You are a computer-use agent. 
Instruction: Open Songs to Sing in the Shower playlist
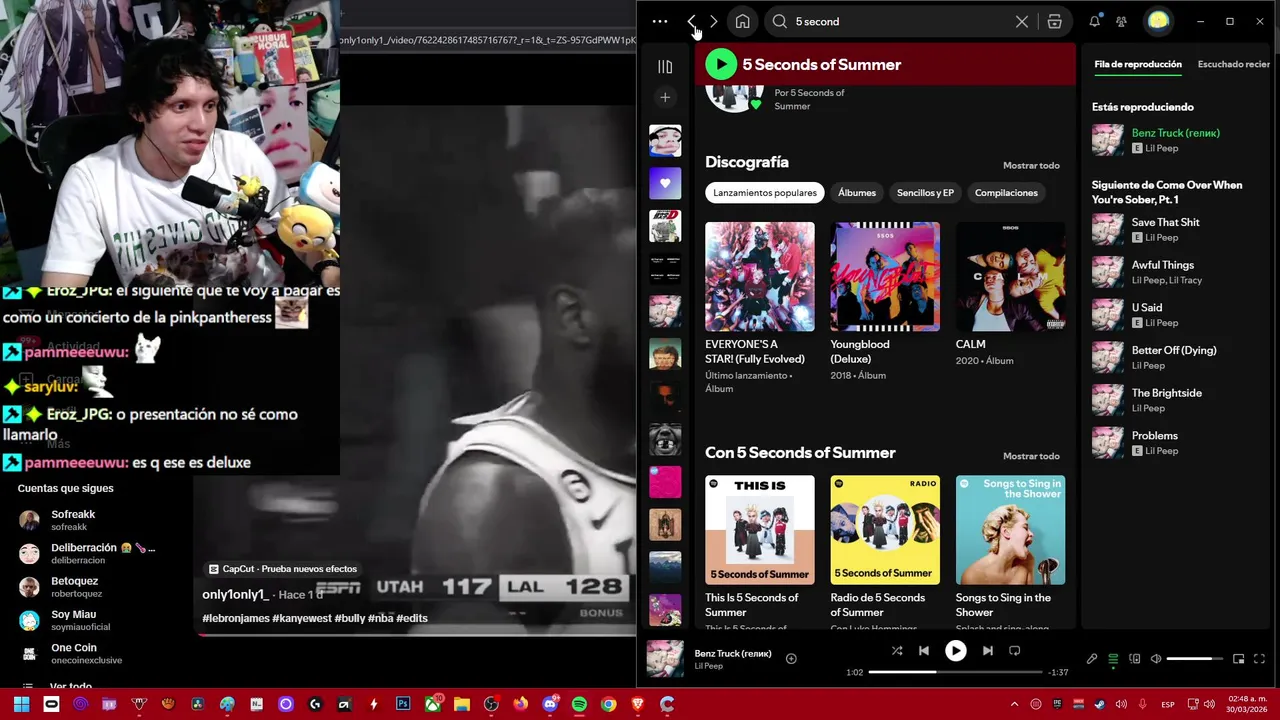click(1010, 530)
